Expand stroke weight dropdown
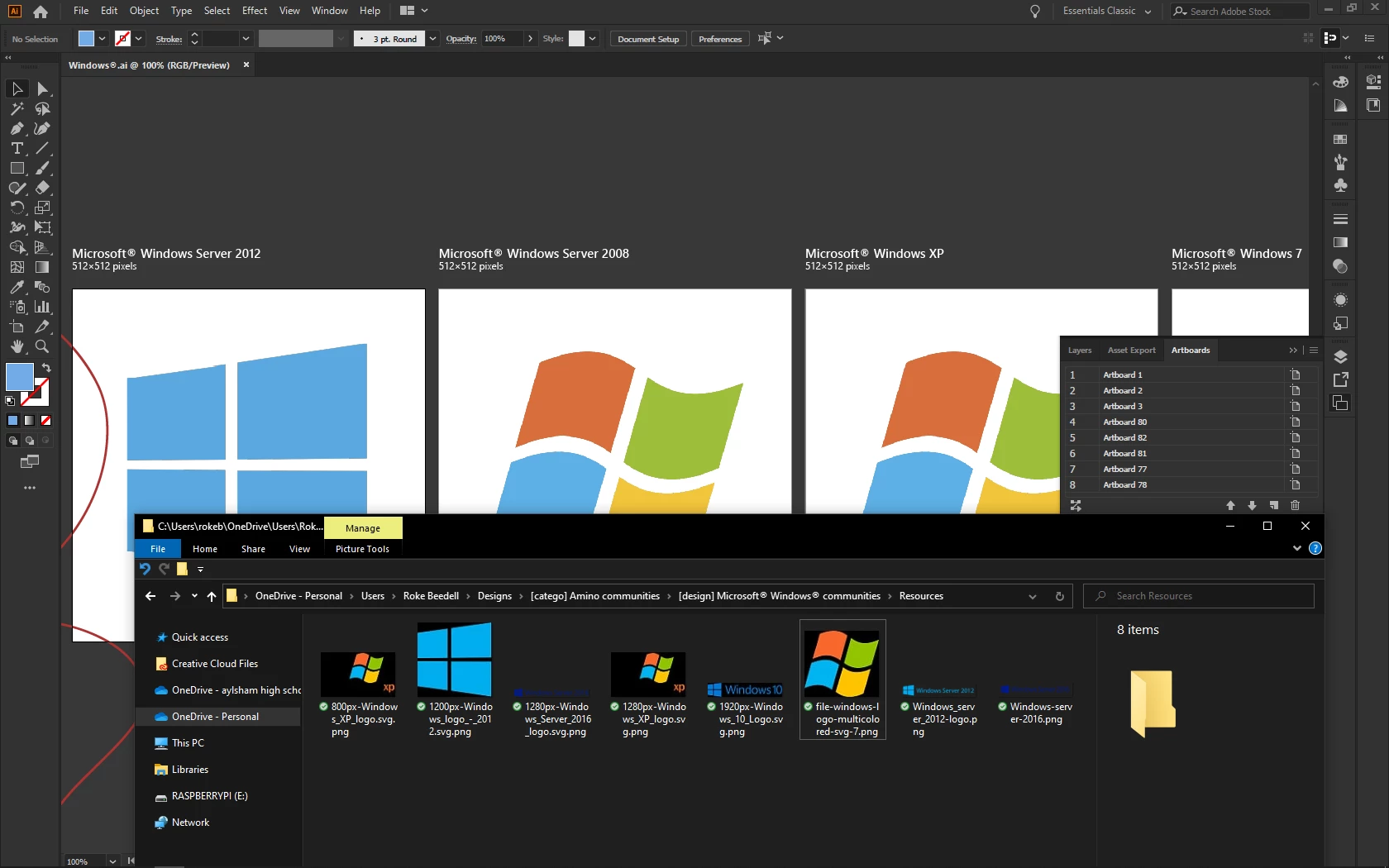Screen dimensions: 1389x868 point(246,39)
